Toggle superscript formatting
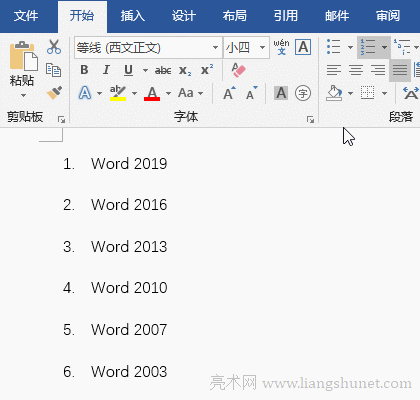Image resolution: width=420 pixels, height=400 pixels. pyautogui.click(x=207, y=70)
